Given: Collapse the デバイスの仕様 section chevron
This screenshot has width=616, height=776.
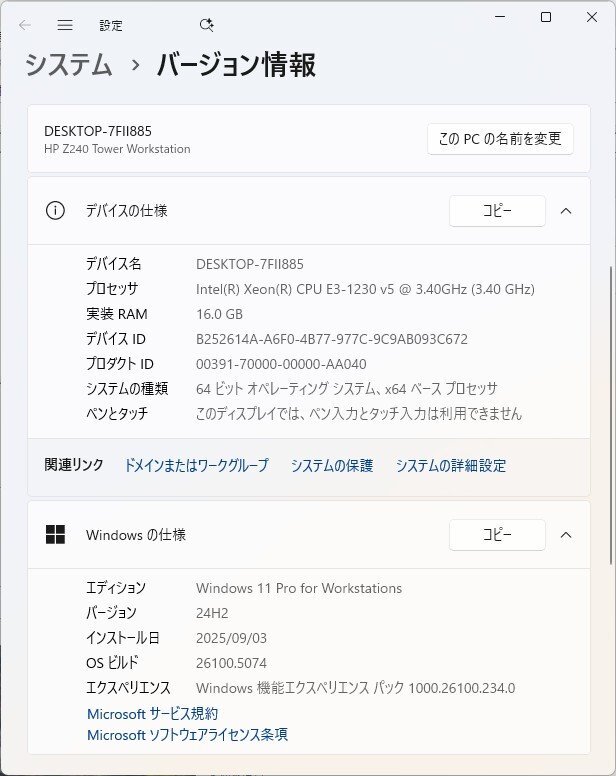Looking at the screenshot, I should 566,211.
